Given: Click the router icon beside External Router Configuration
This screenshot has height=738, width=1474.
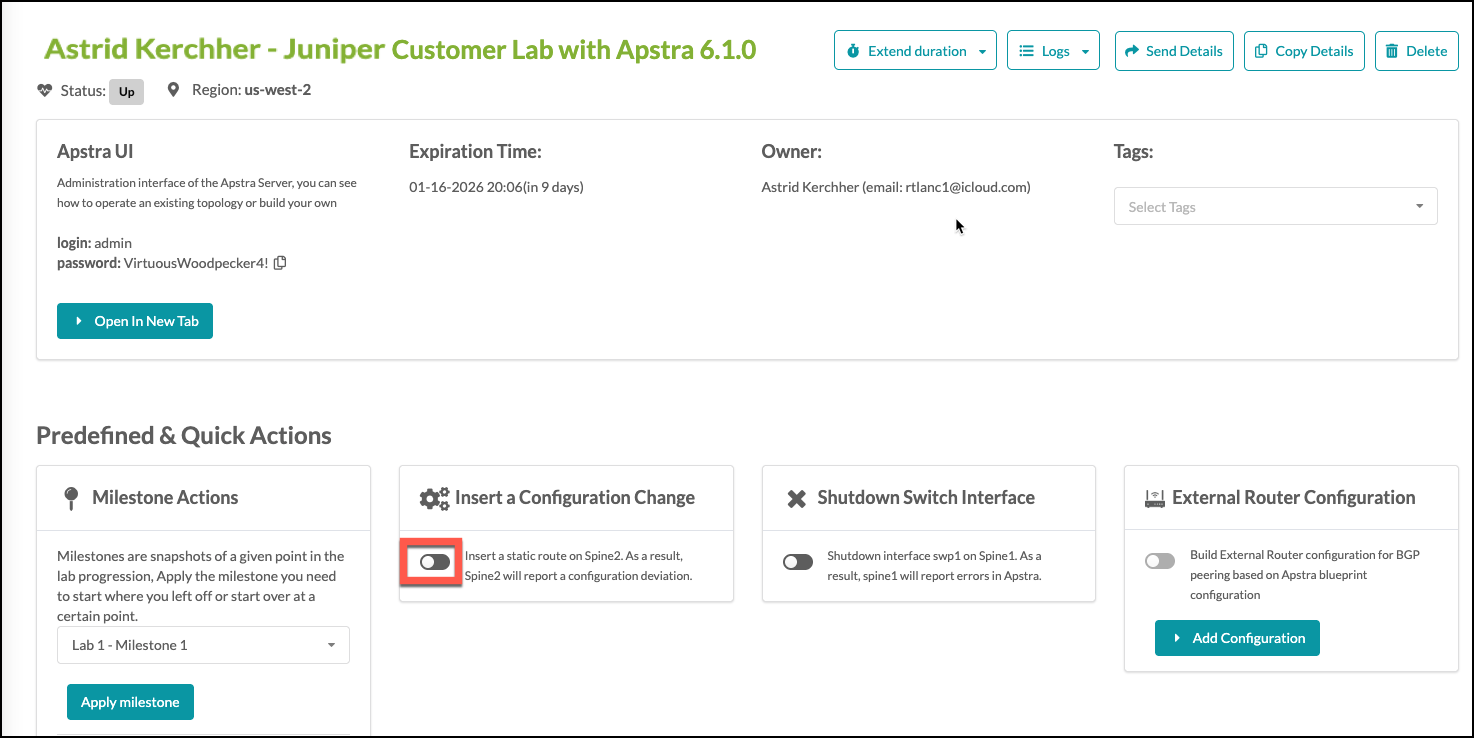Looking at the screenshot, I should (1156, 496).
